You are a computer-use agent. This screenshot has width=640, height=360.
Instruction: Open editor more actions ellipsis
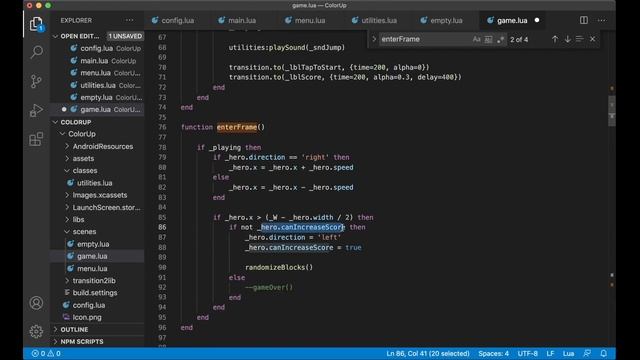(x=602, y=20)
